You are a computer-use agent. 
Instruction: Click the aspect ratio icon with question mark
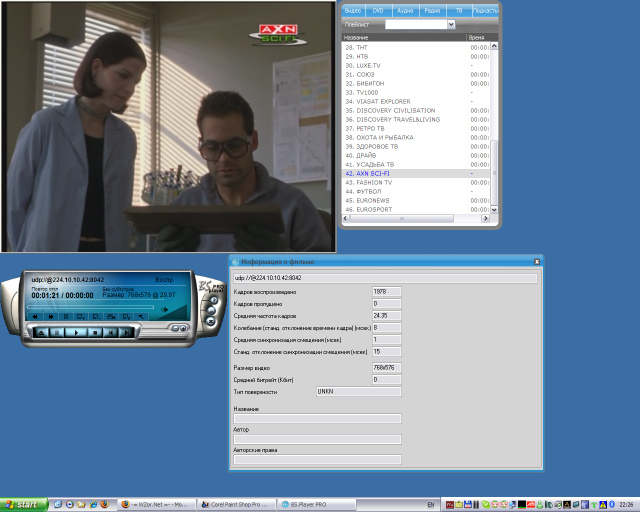click(127, 316)
